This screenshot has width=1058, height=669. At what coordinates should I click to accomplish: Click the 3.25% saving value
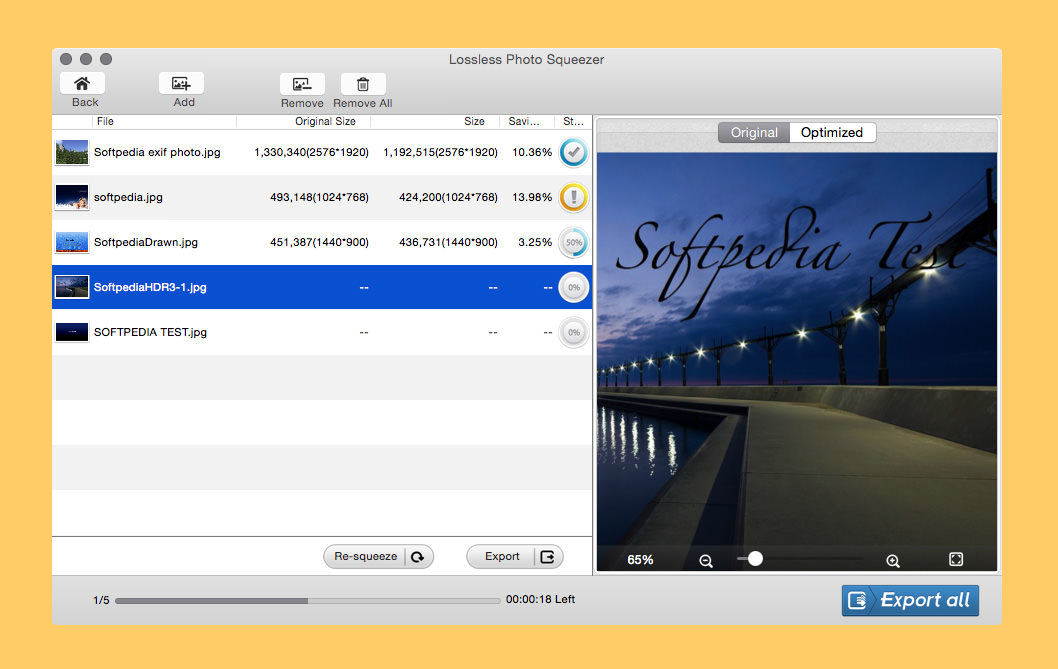[535, 242]
